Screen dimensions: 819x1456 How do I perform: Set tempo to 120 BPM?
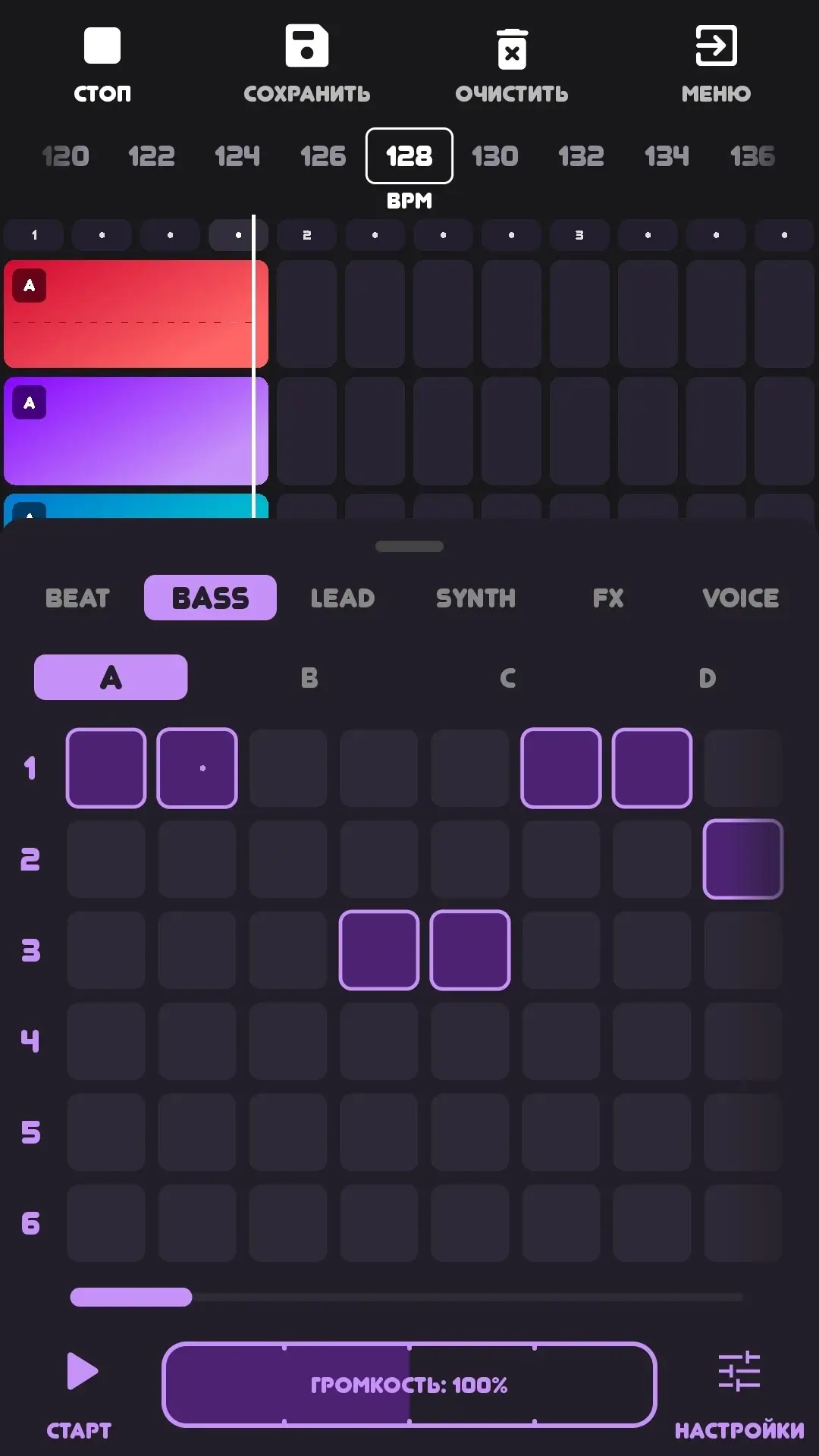[65, 156]
